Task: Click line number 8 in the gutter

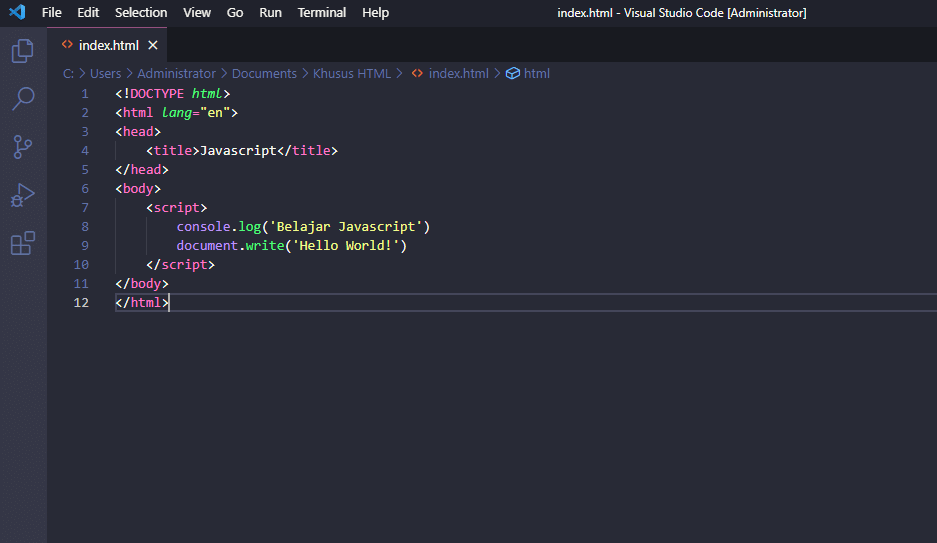Action: click(x=85, y=227)
